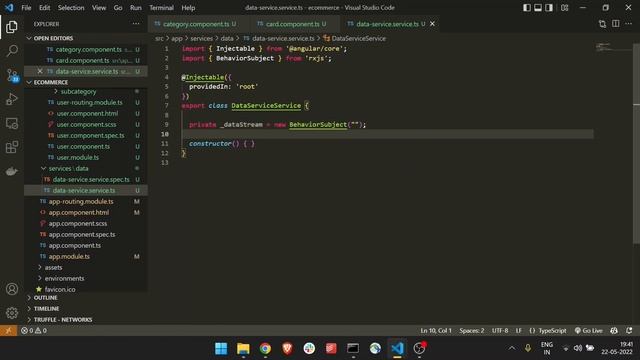The height and width of the screenshot is (360, 640).
Task: Open the Search view in activity bar
Action: tap(12, 51)
